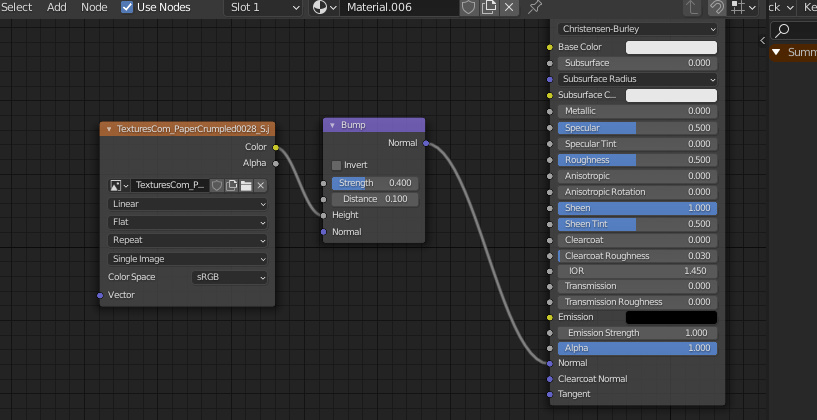The width and height of the screenshot is (817, 420).
Task: Open the Linear interpolation dropdown
Action: [x=188, y=204]
